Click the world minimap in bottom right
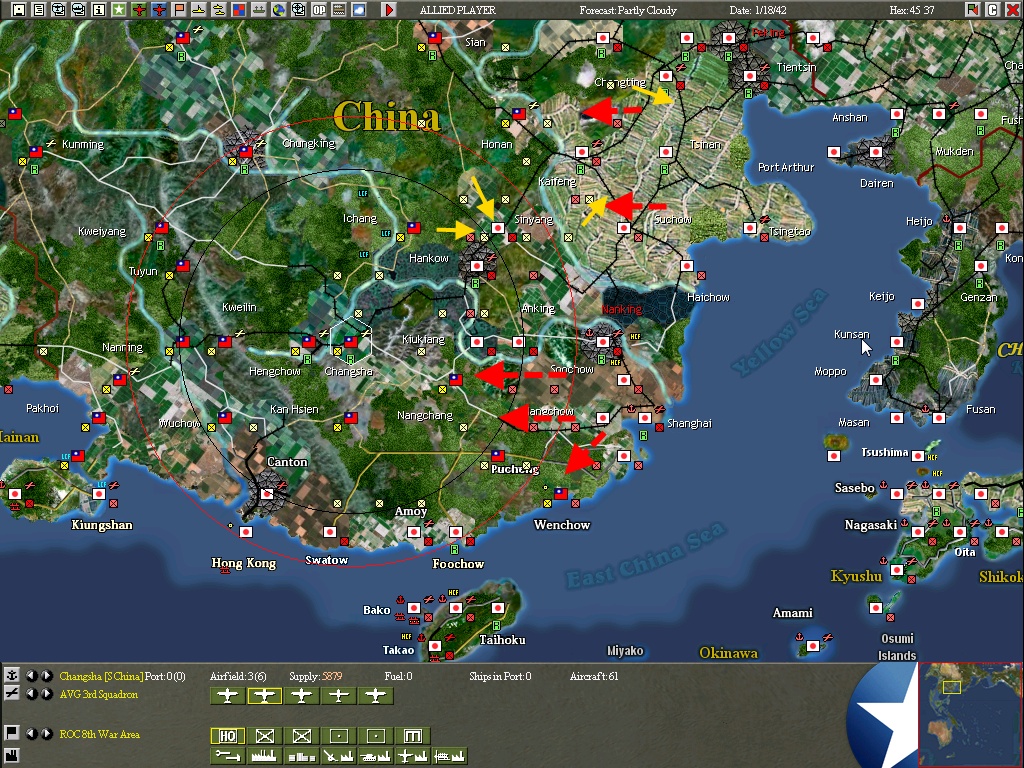The width and height of the screenshot is (1024, 768). pyautogui.click(x=970, y=714)
